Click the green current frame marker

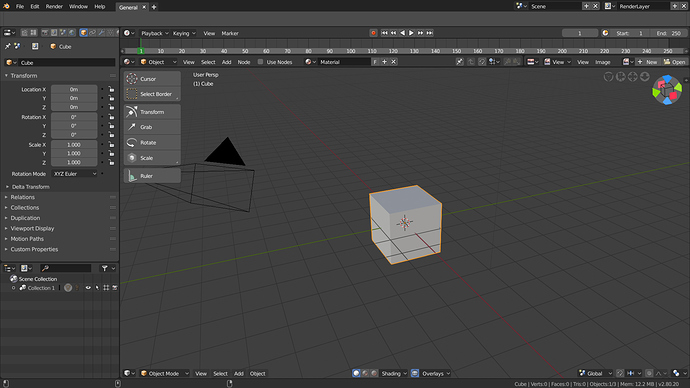(141, 51)
